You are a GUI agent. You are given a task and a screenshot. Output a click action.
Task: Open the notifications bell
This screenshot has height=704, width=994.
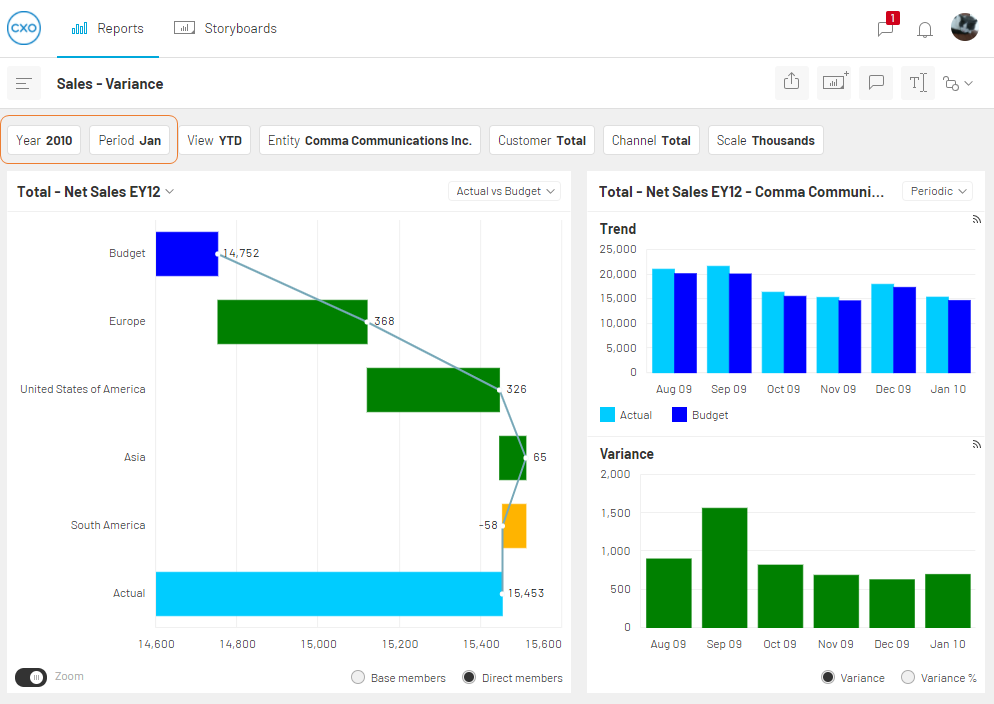925,29
